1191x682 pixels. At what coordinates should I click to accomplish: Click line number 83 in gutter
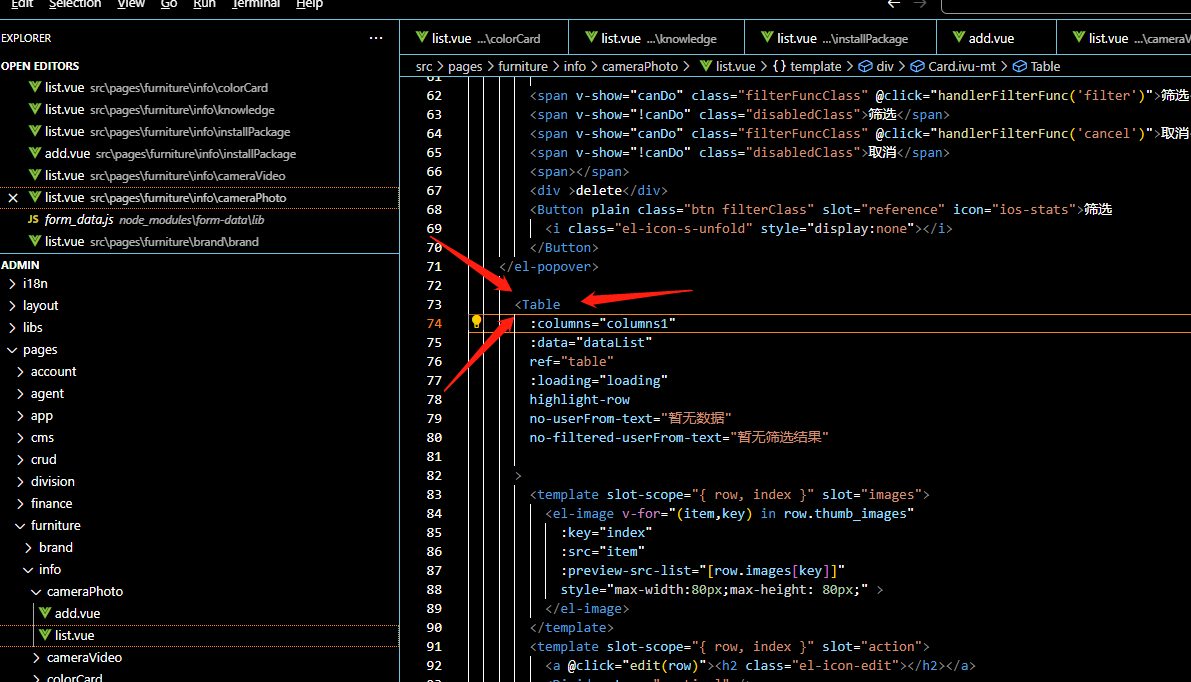tap(434, 495)
